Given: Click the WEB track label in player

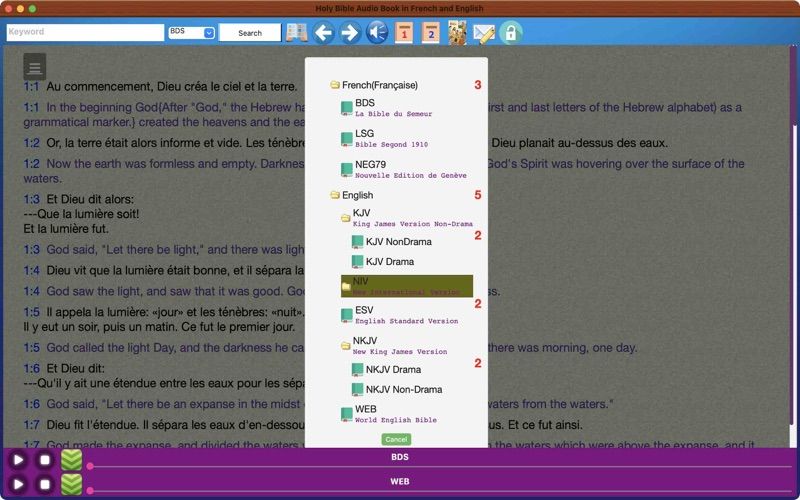Looking at the screenshot, I should pyautogui.click(x=400, y=481).
